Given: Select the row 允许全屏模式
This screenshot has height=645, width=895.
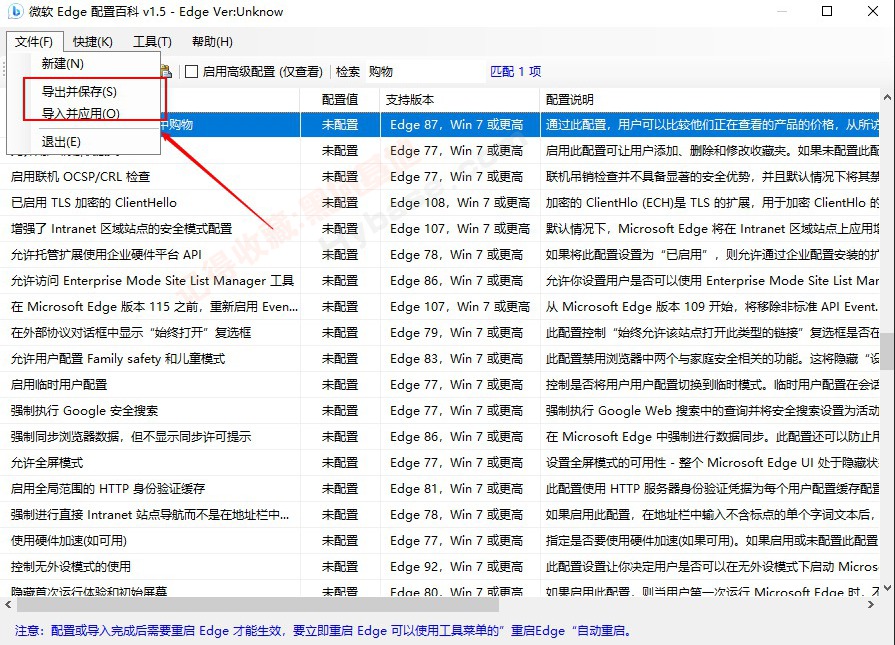Looking at the screenshot, I should tap(440, 462).
